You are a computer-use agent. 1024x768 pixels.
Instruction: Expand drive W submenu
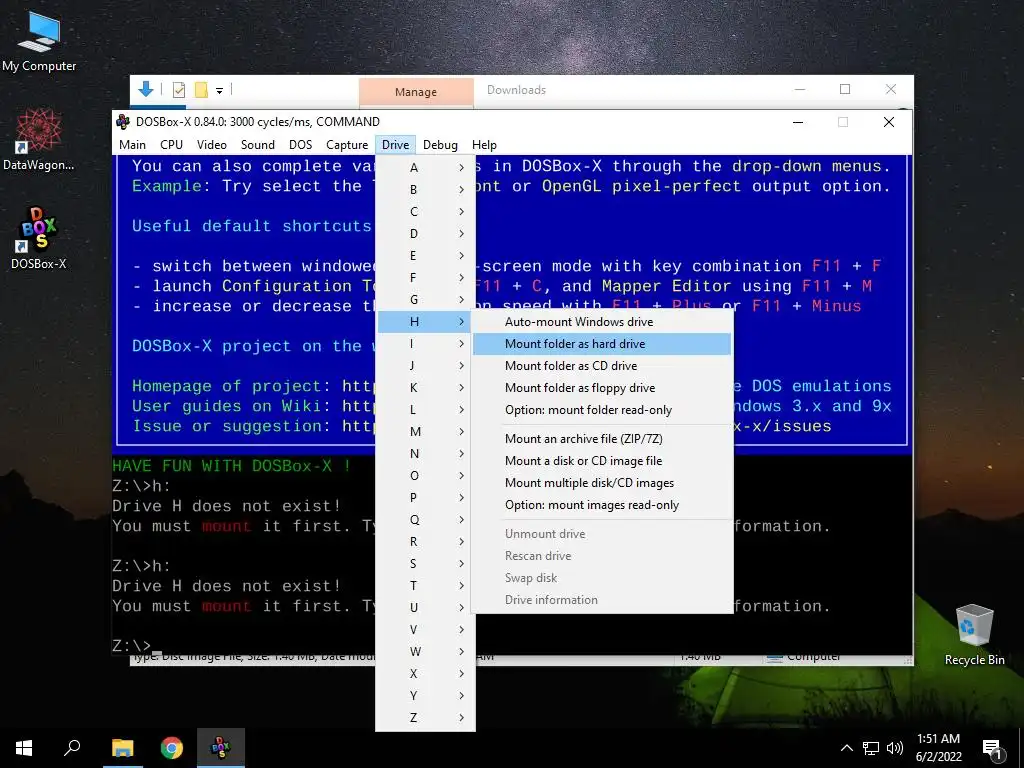tap(425, 652)
